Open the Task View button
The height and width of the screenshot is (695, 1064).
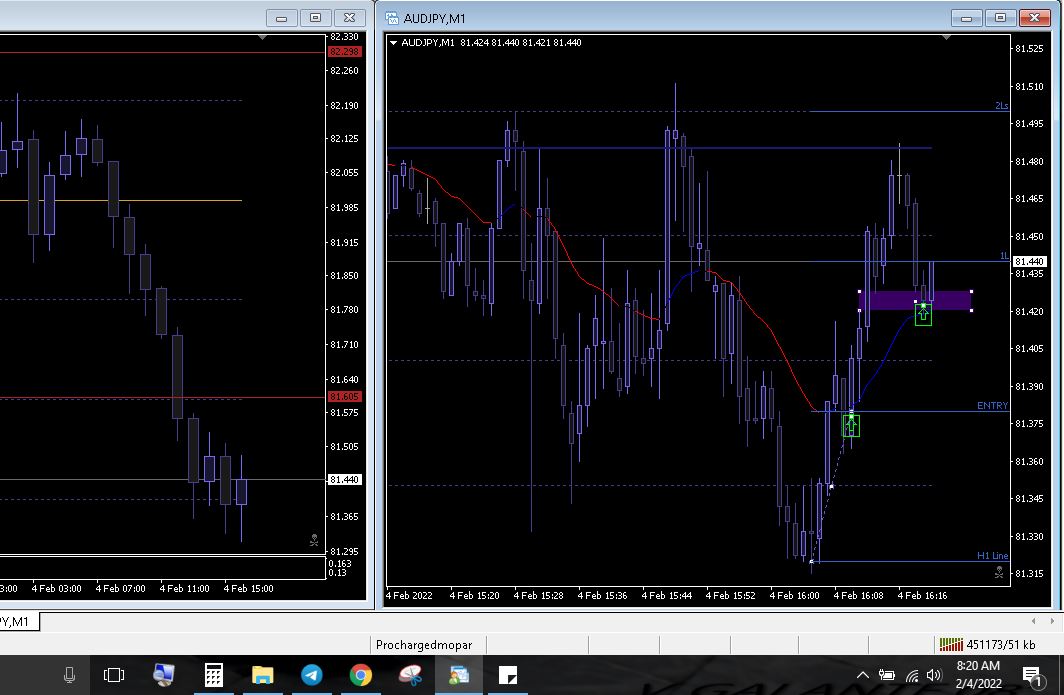pos(114,675)
